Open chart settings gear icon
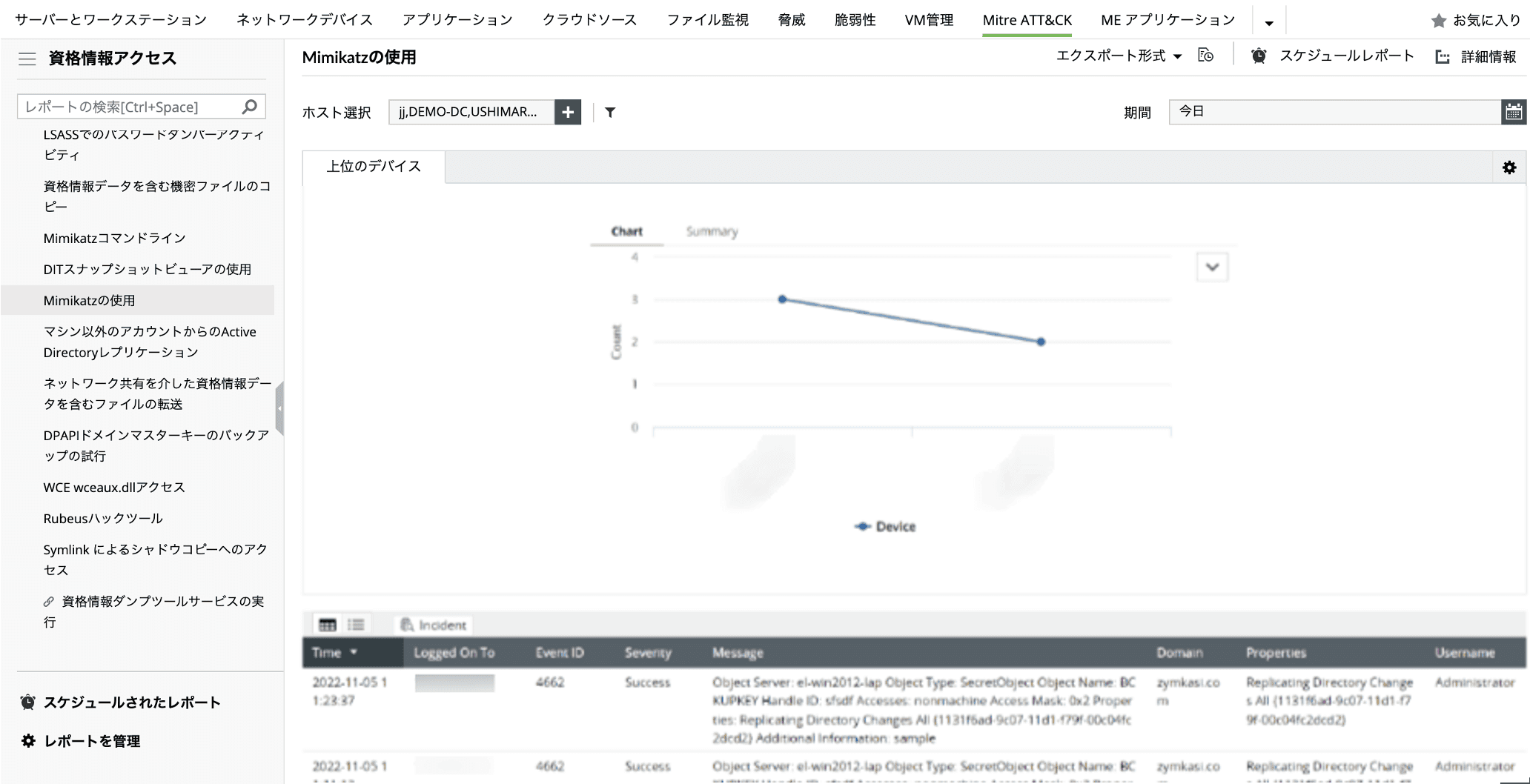 pos(1509,167)
